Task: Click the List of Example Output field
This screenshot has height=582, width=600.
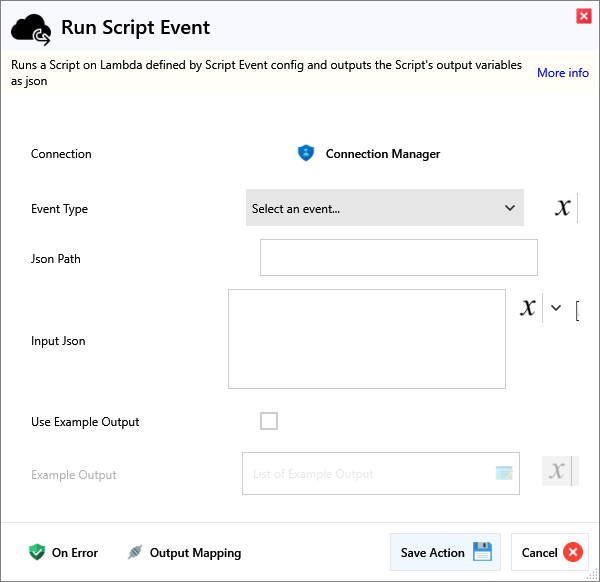Action: pyautogui.click(x=370, y=473)
